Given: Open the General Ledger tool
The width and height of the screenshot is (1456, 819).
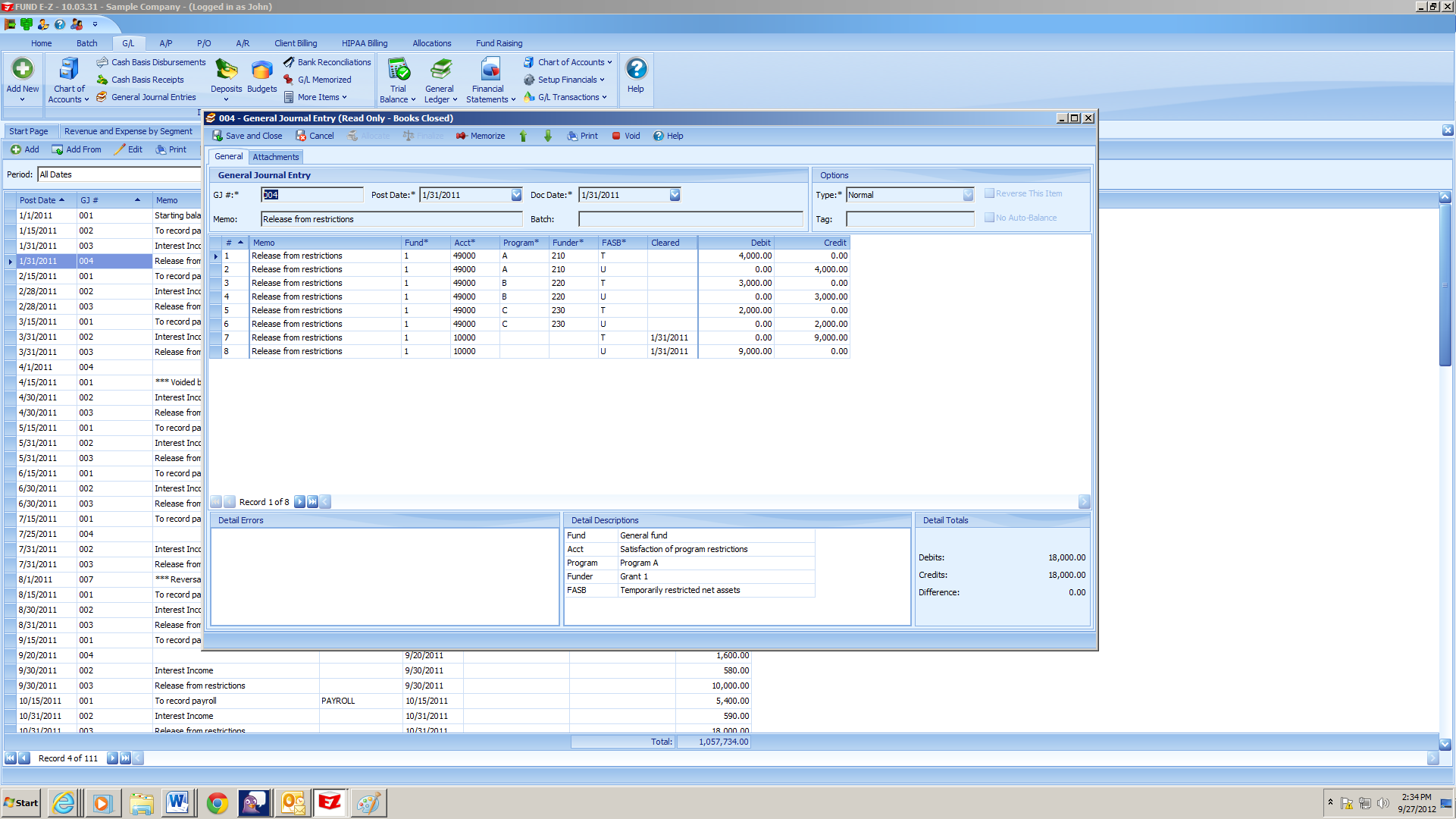Looking at the screenshot, I should (440, 80).
